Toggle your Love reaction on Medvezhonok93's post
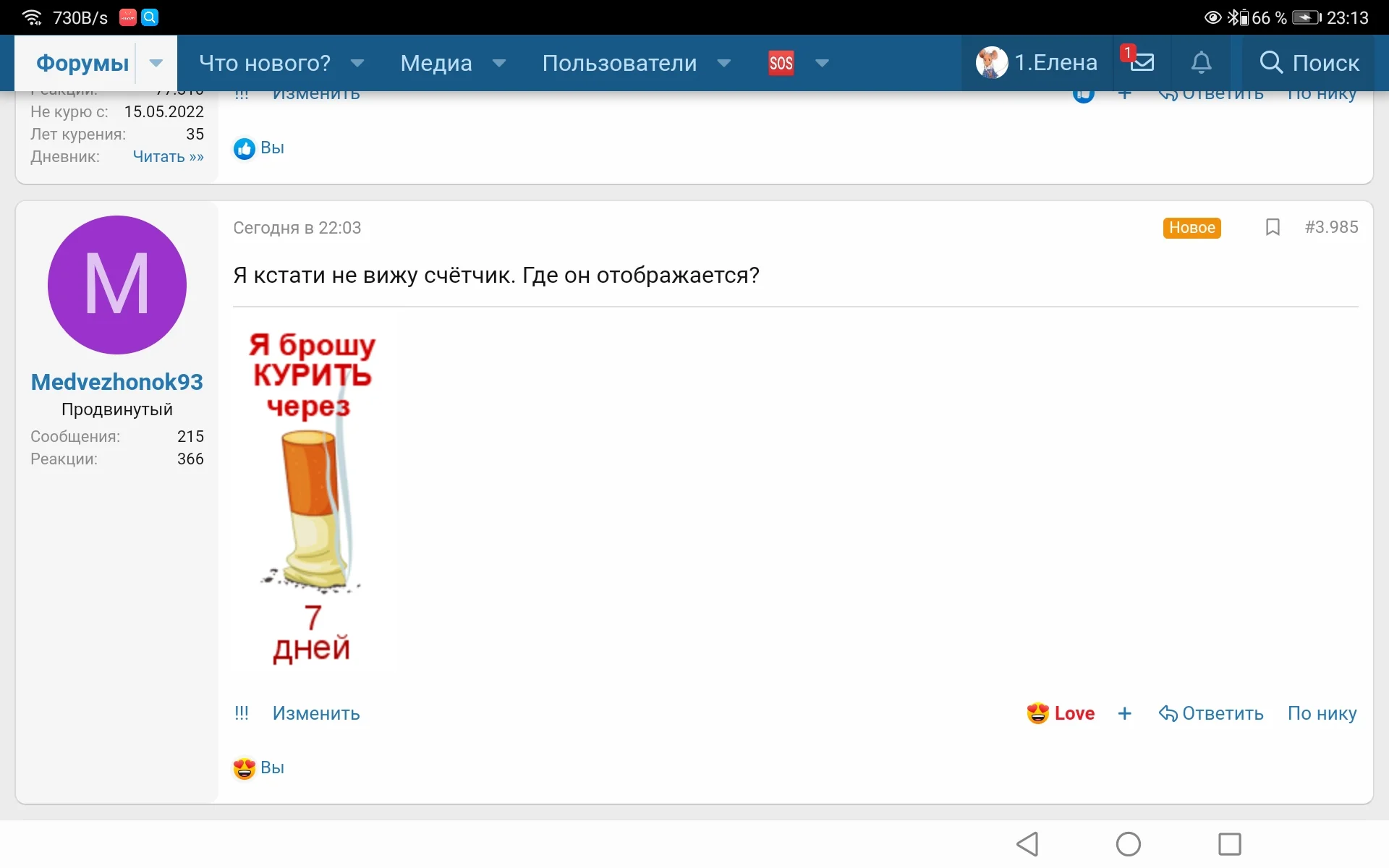This screenshot has width=1389, height=868. (1061, 713)
